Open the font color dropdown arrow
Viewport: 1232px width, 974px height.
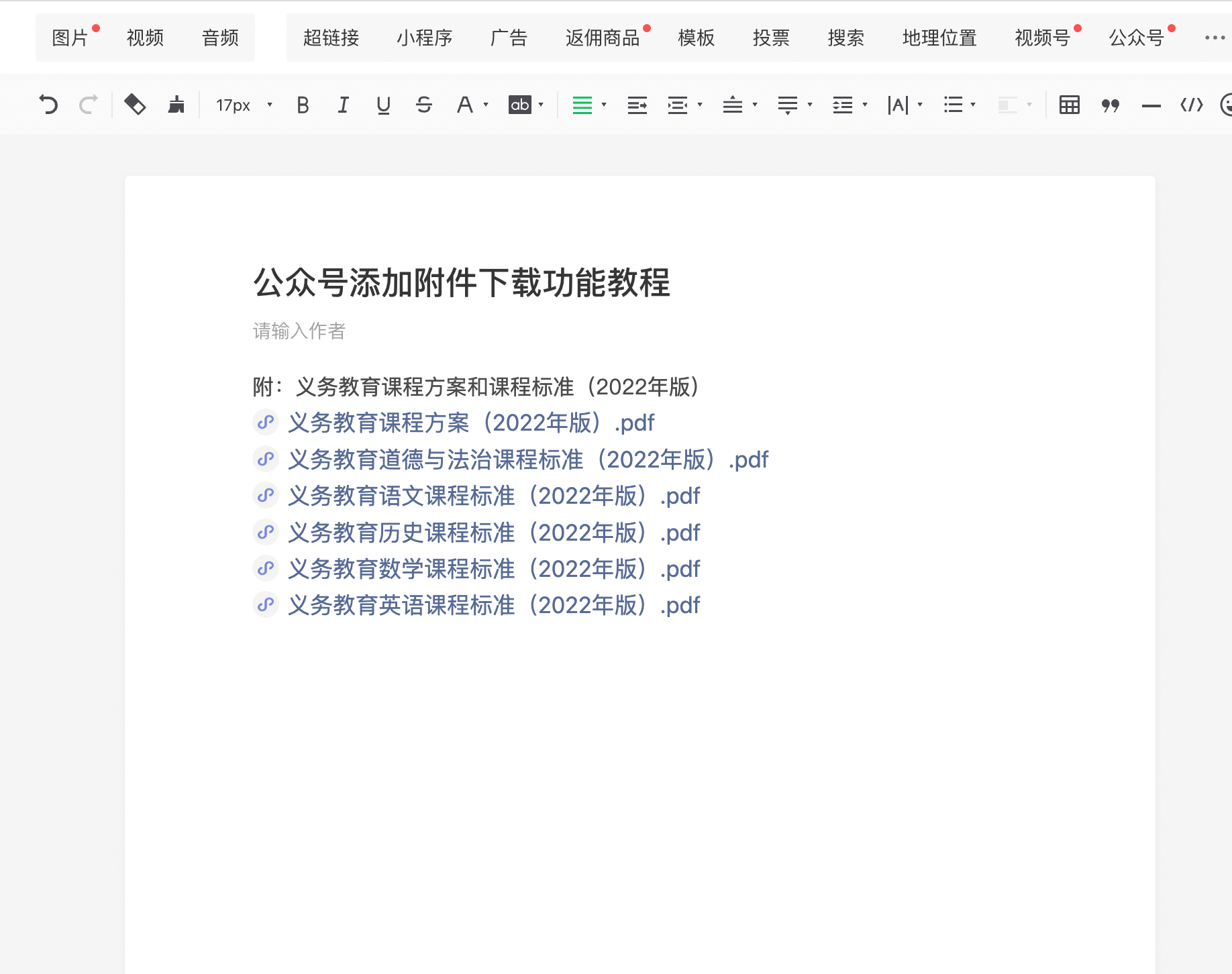(486, 105)
